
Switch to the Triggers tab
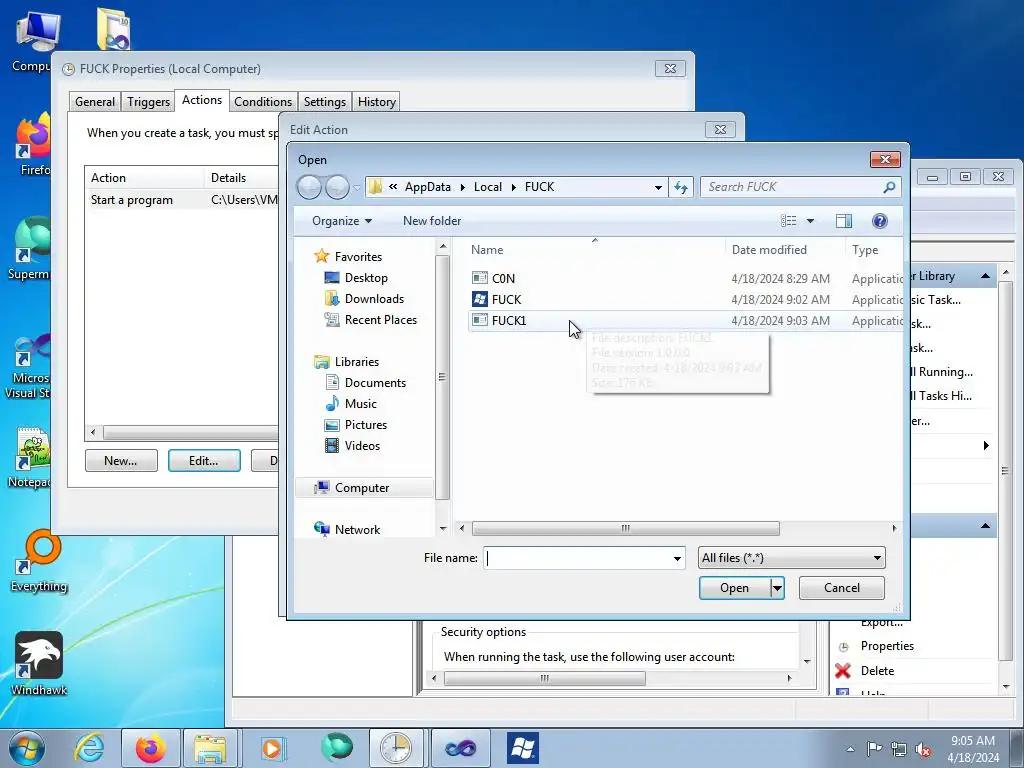[x=148, y=102]
